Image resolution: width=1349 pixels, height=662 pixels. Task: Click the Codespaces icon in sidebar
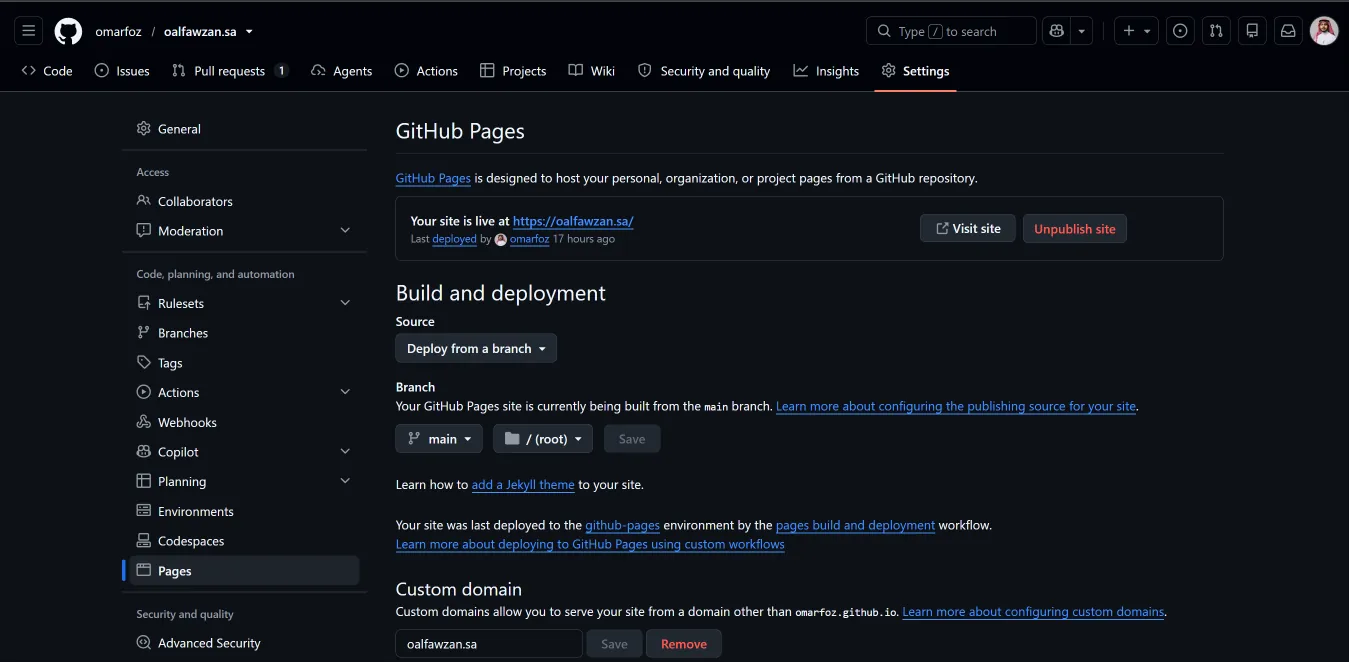click(144, 541)
